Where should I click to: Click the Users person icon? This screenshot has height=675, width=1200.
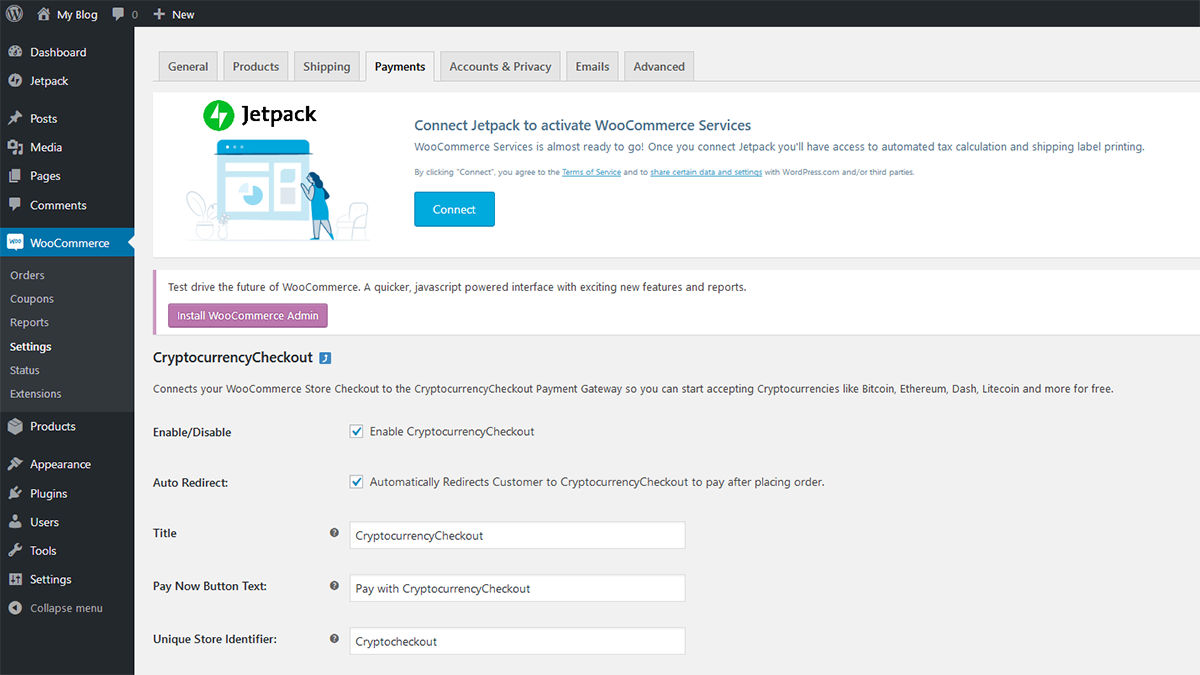[x=15, y=522]
